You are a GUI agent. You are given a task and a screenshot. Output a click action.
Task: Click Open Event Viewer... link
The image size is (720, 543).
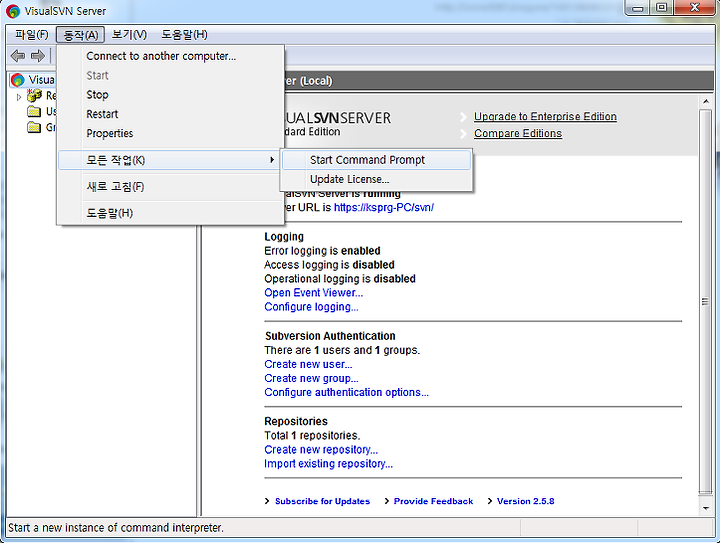[x=314, y=293]
